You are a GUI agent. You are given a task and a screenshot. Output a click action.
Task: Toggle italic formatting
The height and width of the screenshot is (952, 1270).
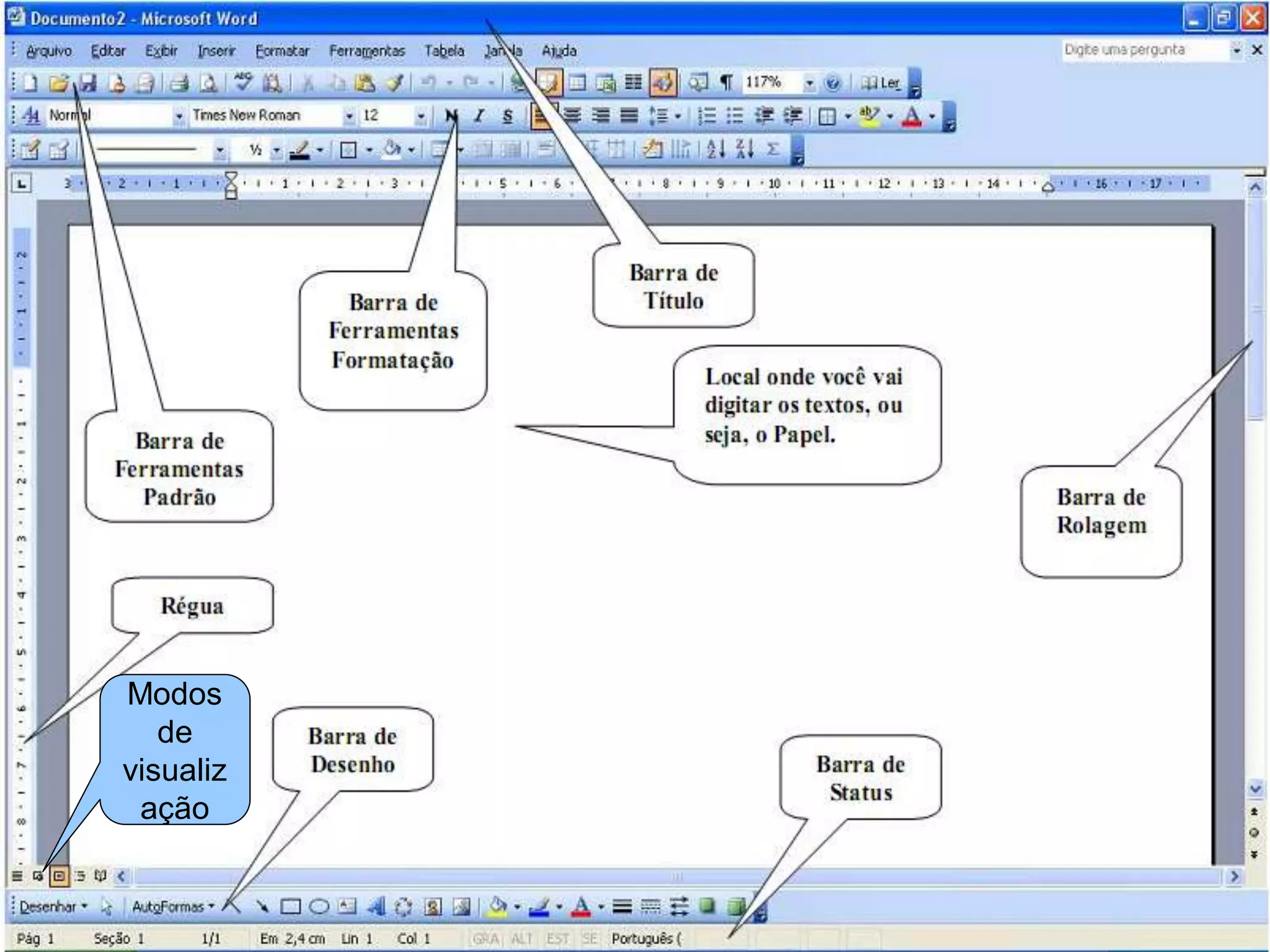(x=479, y=116)
